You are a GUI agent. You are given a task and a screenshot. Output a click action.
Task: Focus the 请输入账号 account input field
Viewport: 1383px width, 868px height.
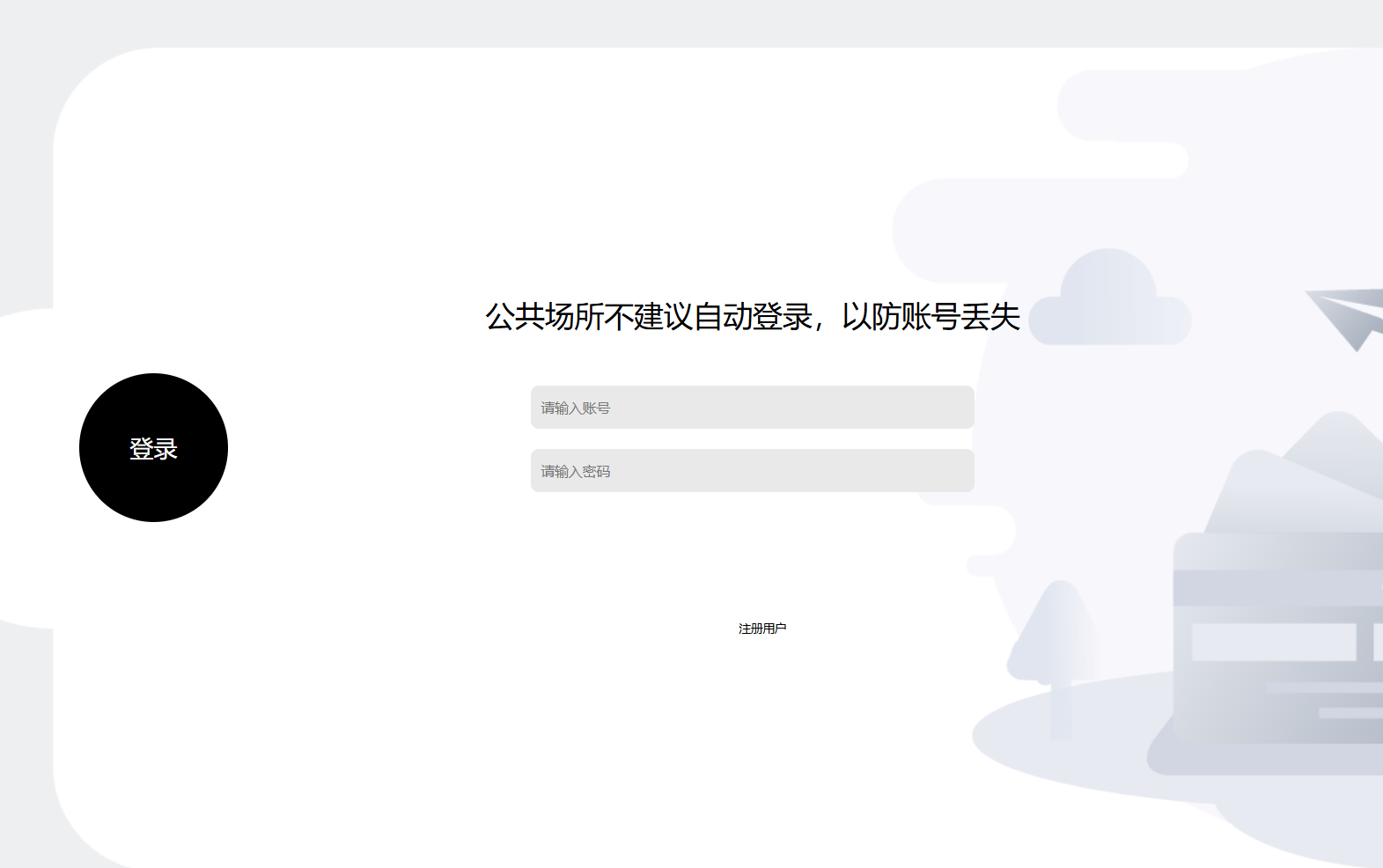tap(752, 408)
